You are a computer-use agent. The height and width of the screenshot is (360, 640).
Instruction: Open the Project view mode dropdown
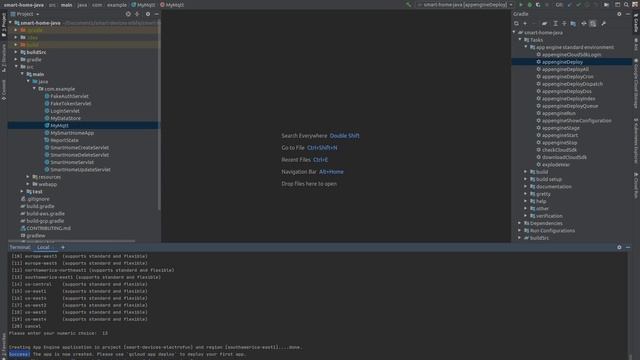(25, 14)
